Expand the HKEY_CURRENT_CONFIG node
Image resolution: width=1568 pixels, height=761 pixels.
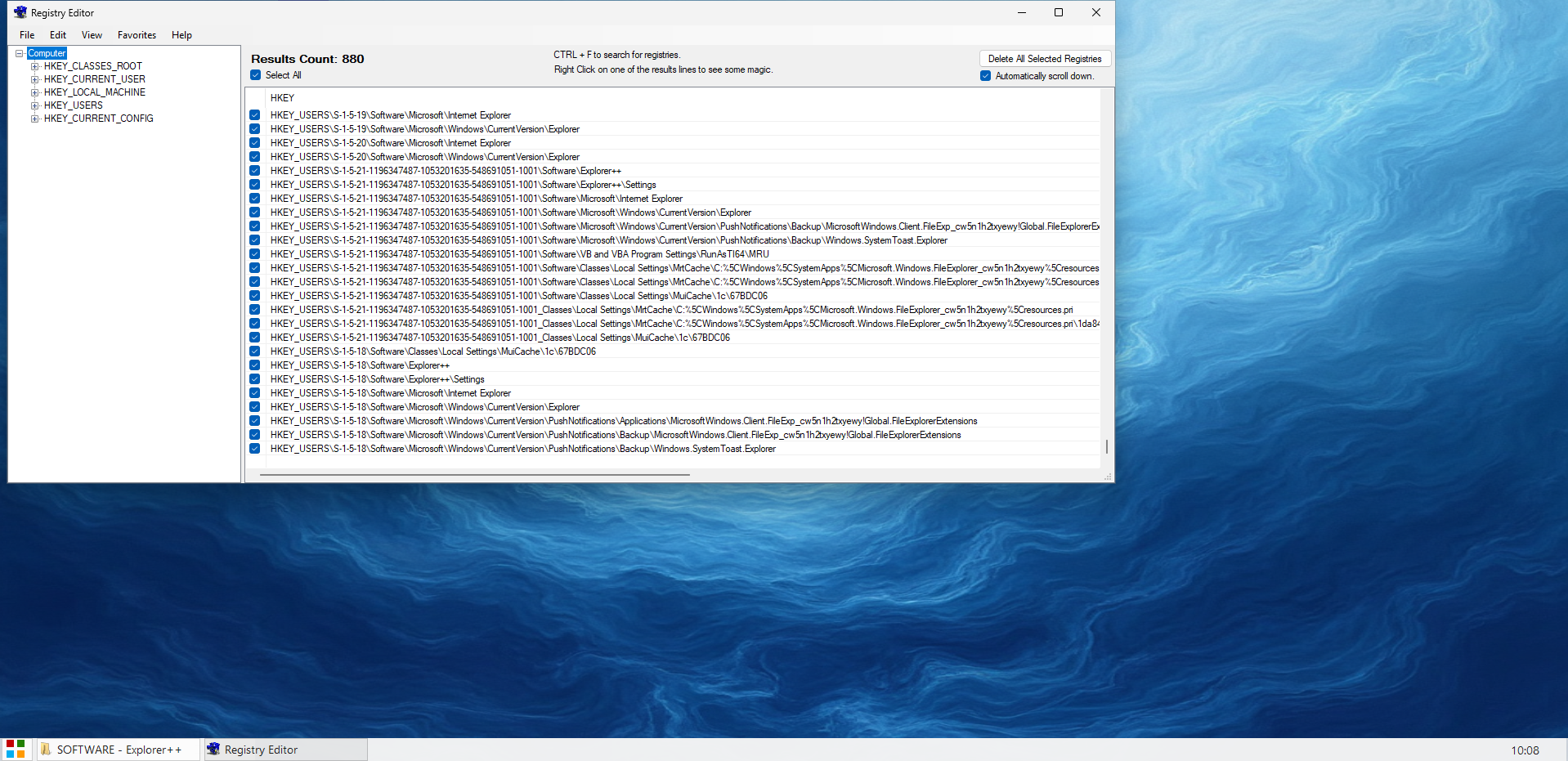click(x=34, y=119)
